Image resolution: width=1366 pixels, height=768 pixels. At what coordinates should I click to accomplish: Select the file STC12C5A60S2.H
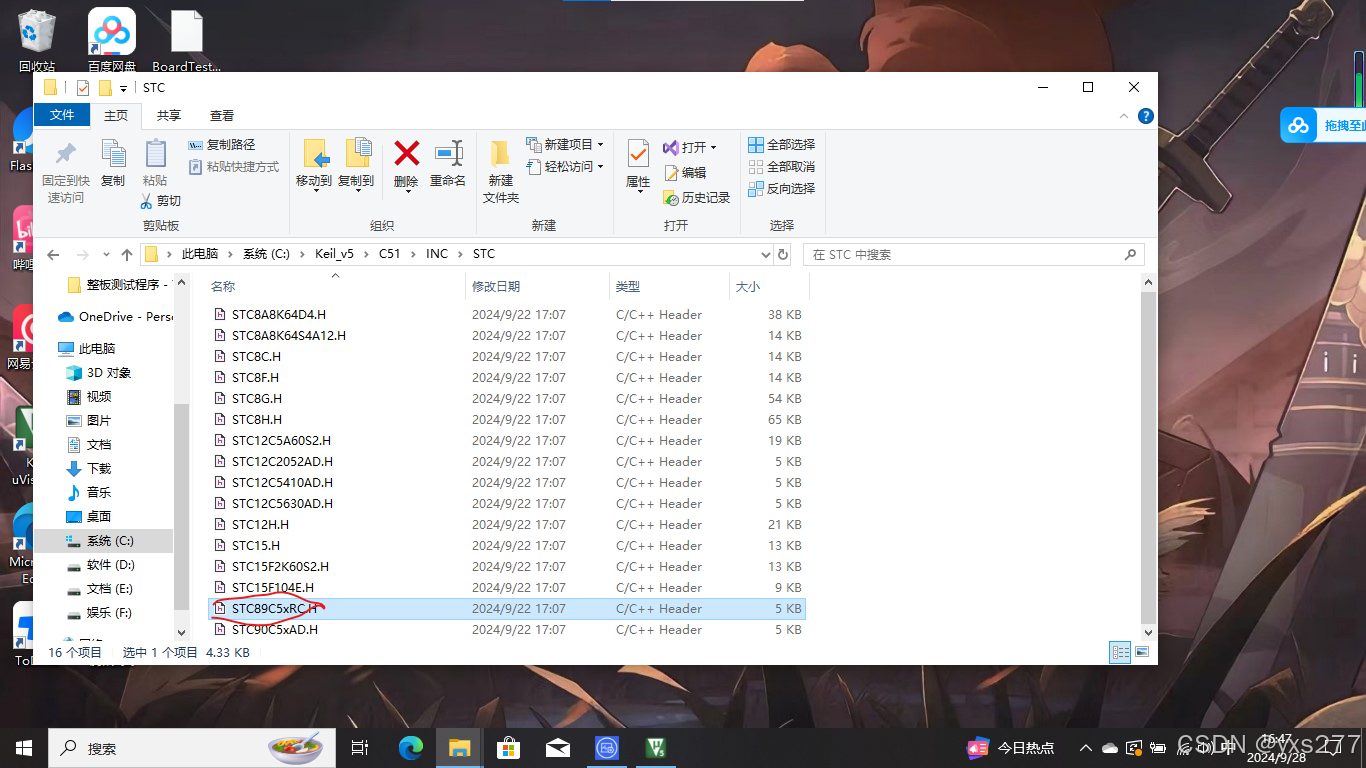pos(506,440)
